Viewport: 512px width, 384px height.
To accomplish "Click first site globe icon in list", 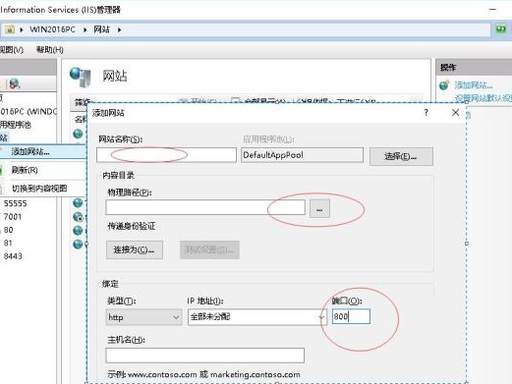I will click(78, 134).
